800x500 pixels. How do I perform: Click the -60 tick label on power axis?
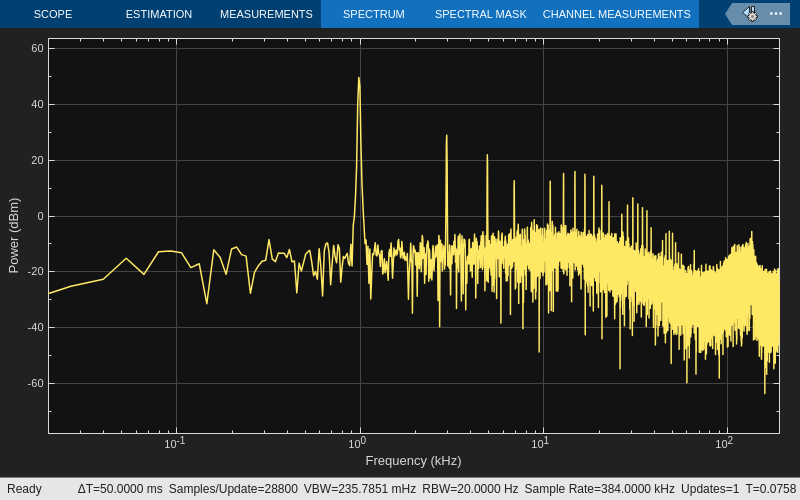[x=35, y=383]
